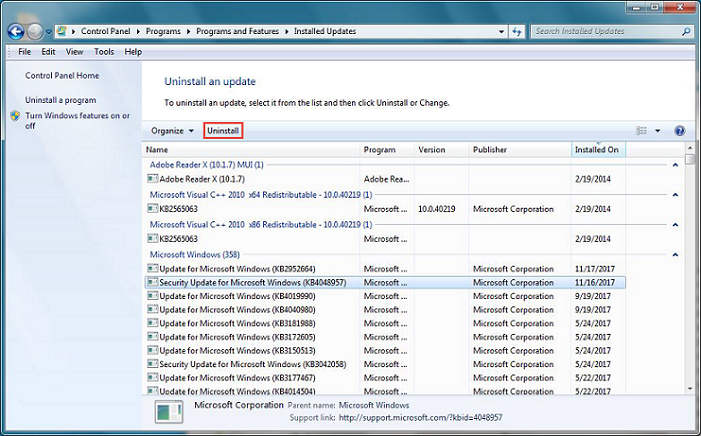
Task: Open the view options dropdown arrow
Action: click(657, 131)
